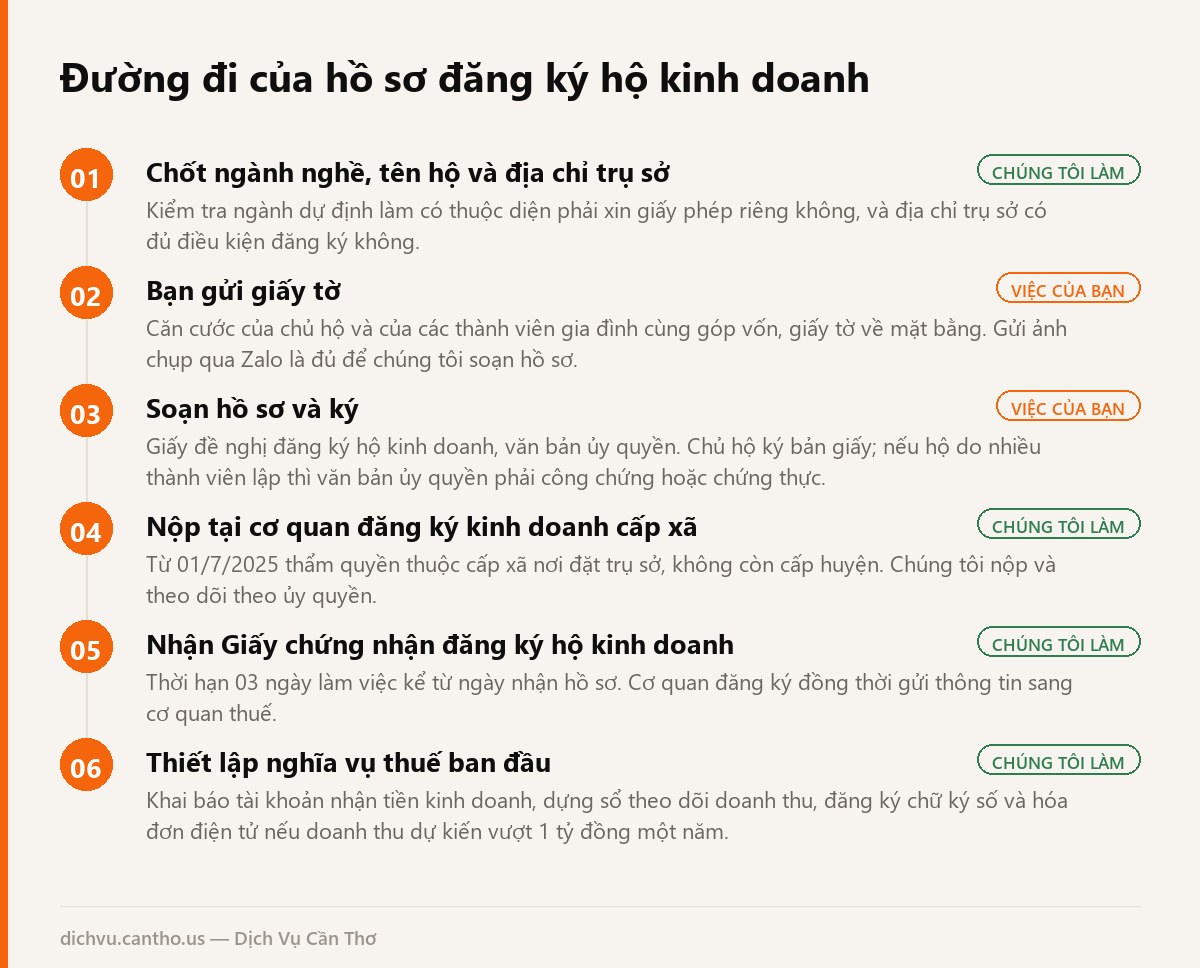Click the step 05 orange circle
The image size is (1200, 968).
86,647
